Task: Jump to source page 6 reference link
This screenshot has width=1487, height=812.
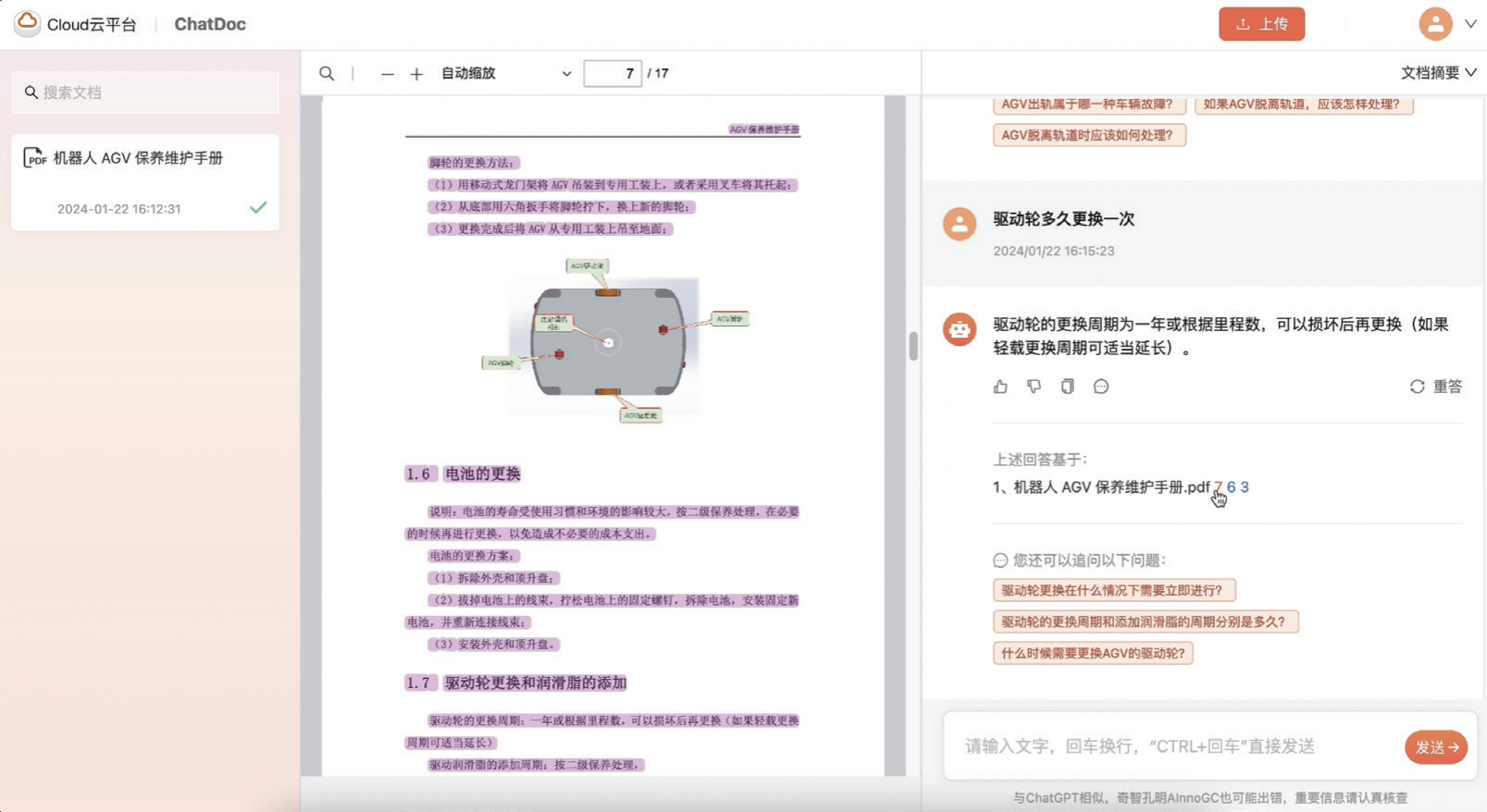Action: tap(1231, 486)
